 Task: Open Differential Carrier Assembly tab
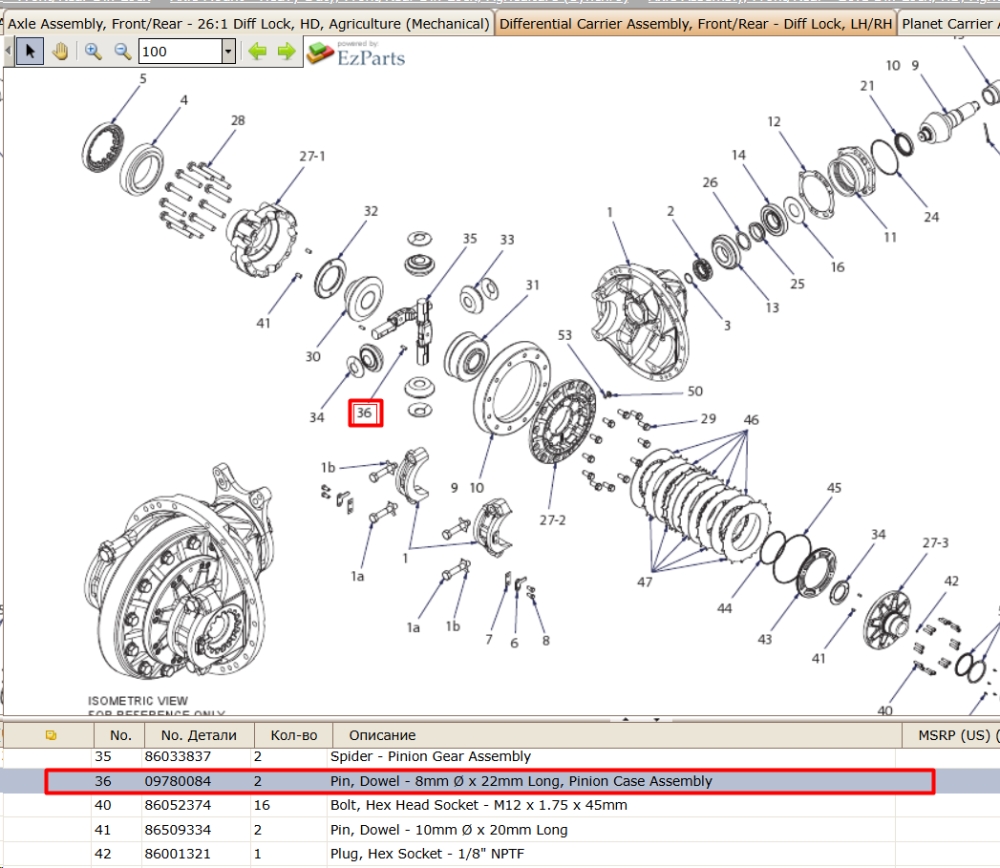[695, 24]
